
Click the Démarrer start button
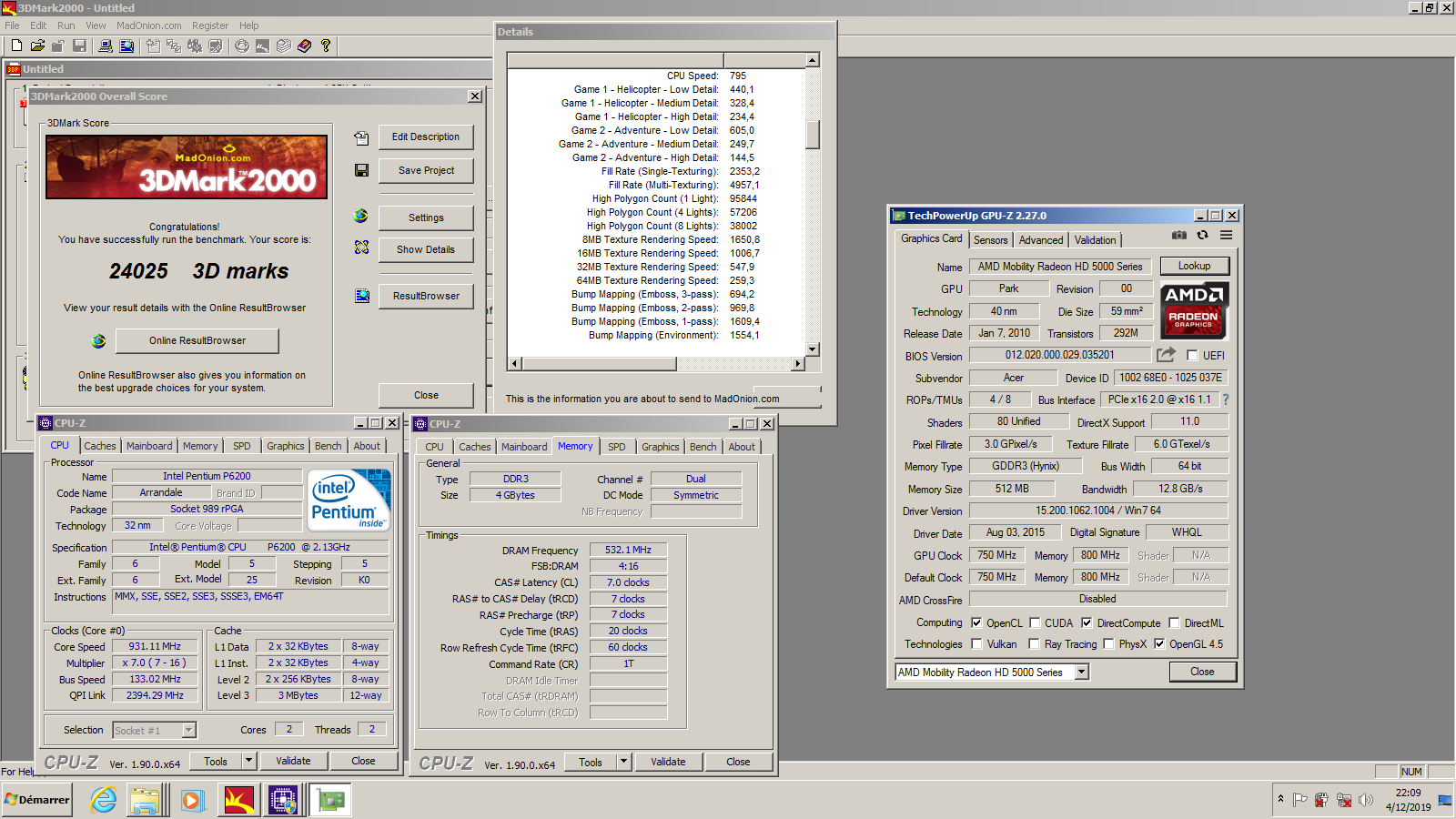click(37, 800)
